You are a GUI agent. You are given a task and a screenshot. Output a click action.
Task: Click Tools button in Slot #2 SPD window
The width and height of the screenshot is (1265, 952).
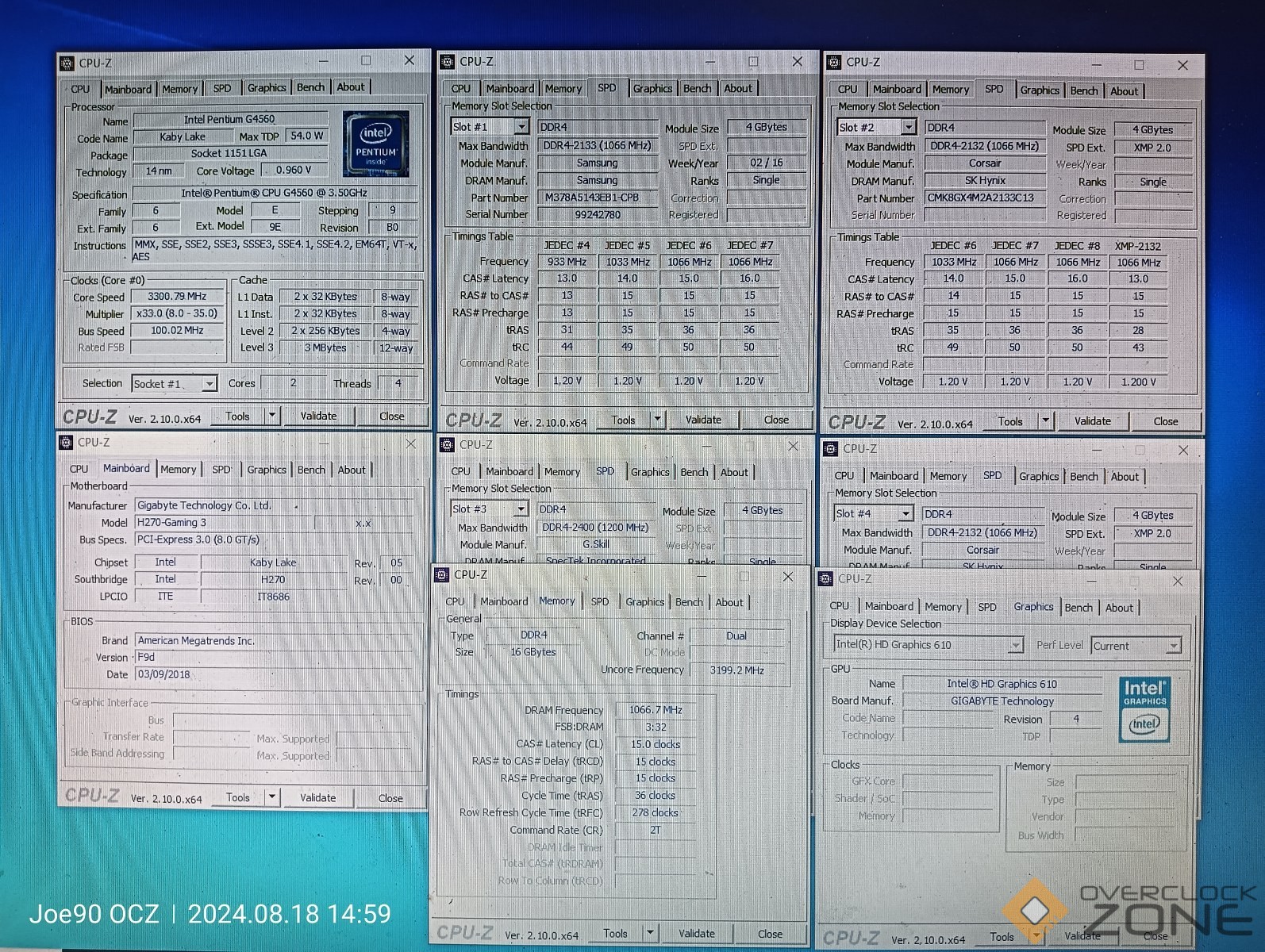[1010, 420]
